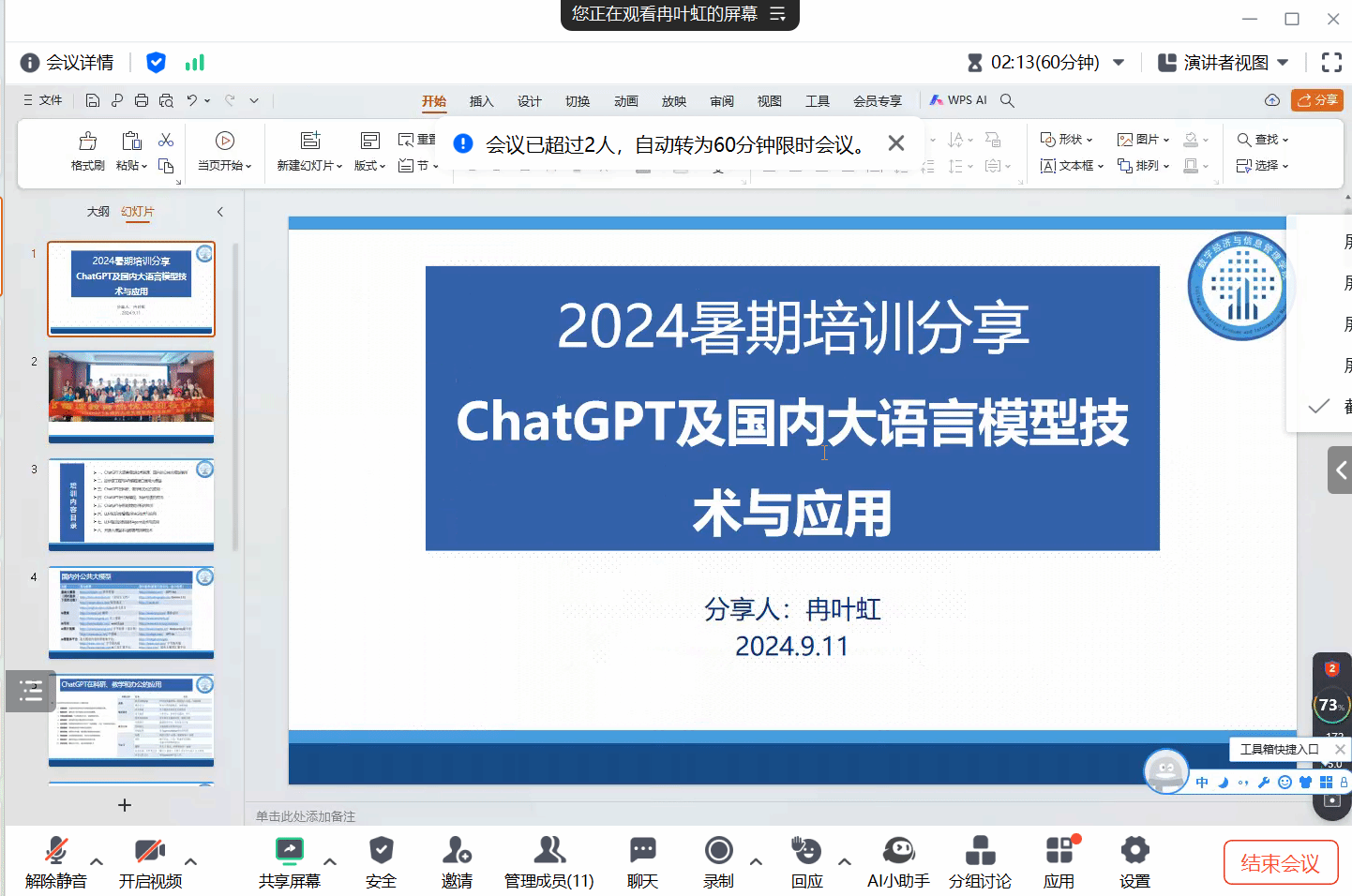Select slide 2 group photo thumbnail
The height and width of the screenshot is (896, 1352).
(131, 396)
